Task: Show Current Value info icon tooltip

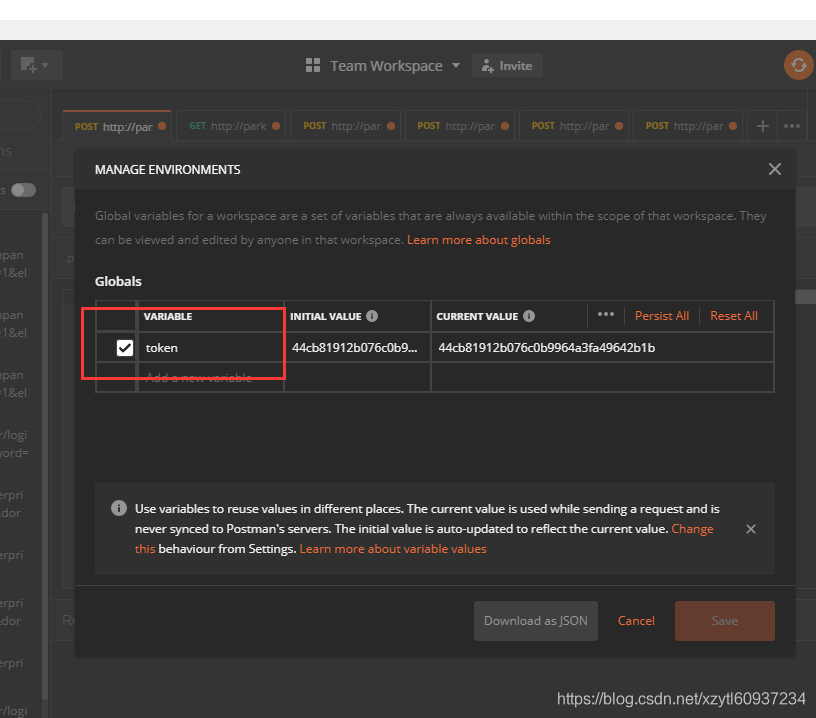Action: pyautogui.click(x=529, y=316)
